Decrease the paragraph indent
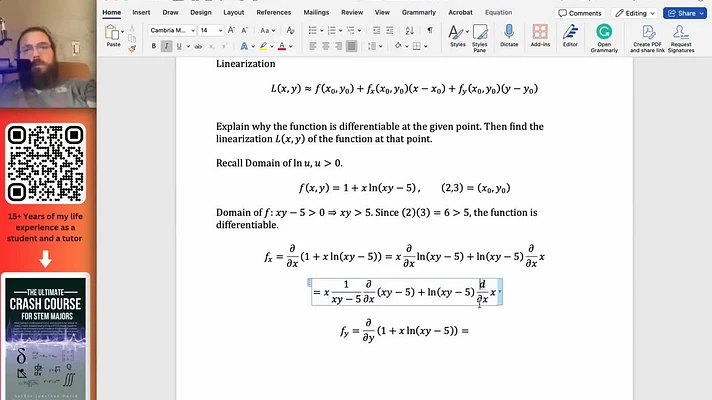 (376, 30)
